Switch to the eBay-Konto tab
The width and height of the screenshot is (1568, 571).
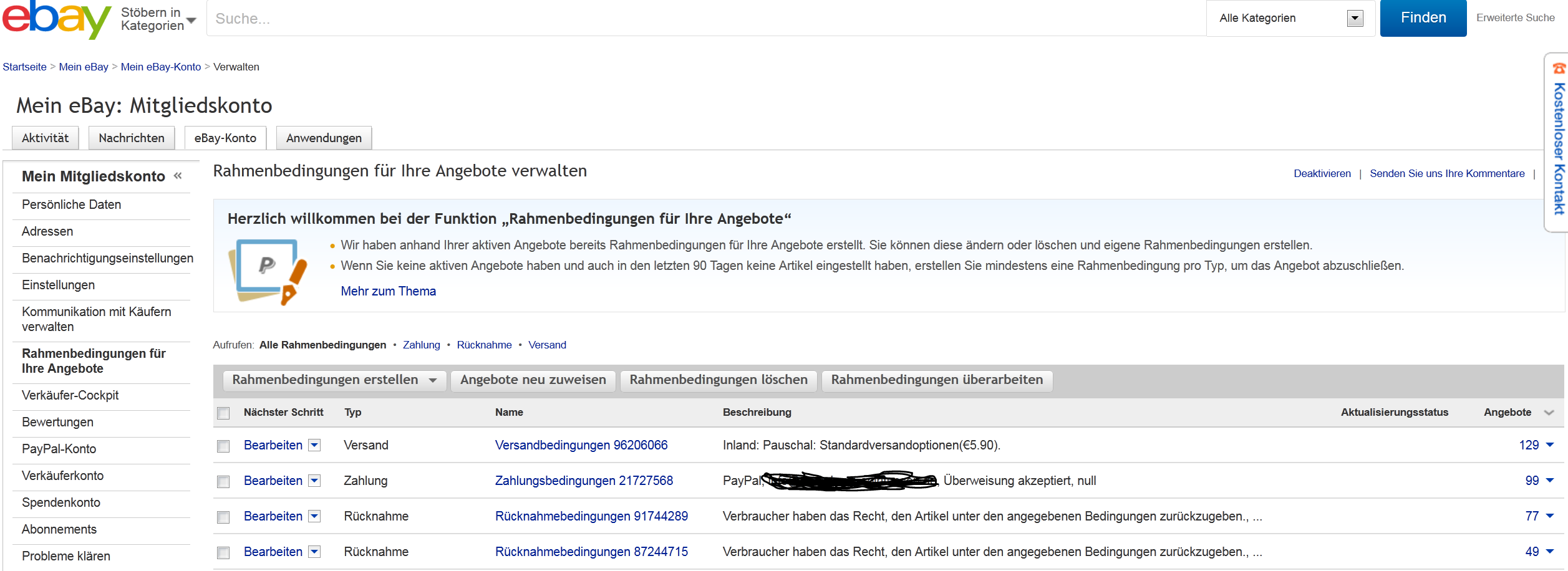click(225, 138)
